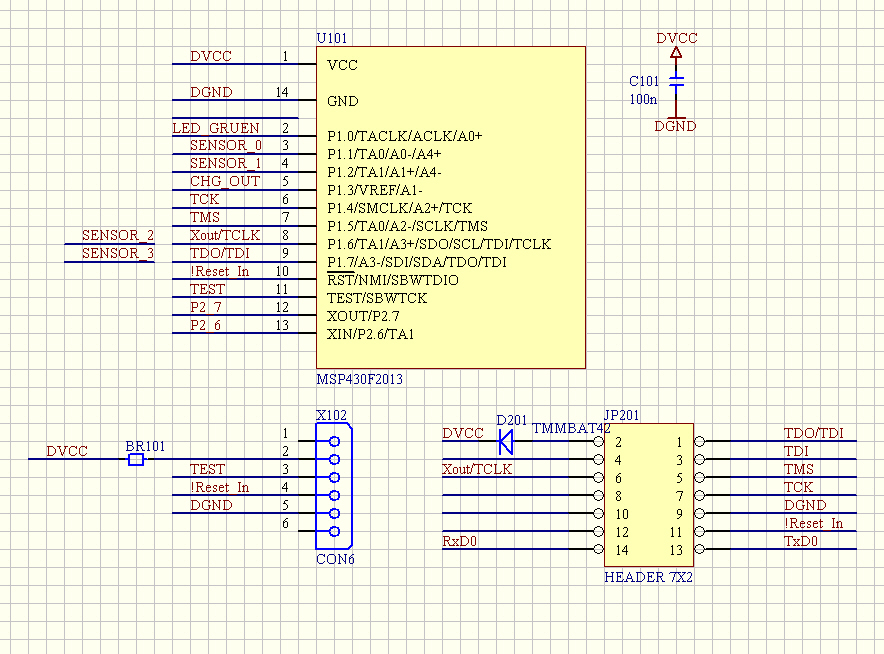Click pin name XOUT/P2.7
The height and width of the screenshot is (654, 884).
[x=363, y=316]
